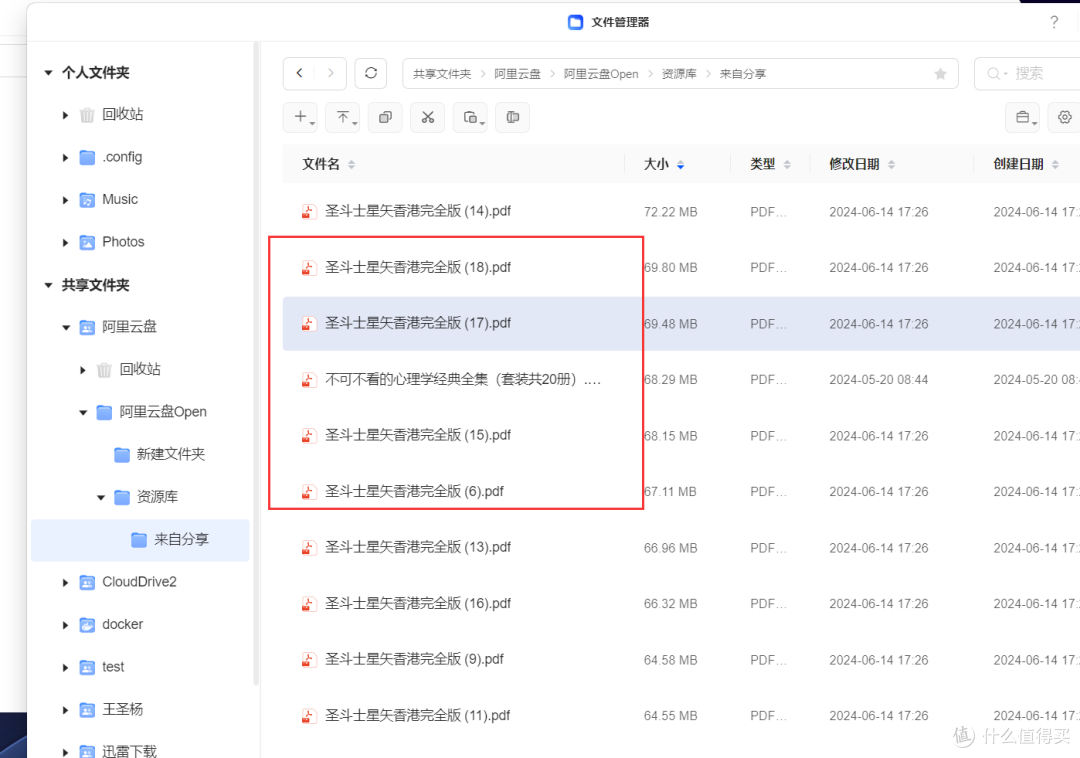The image size is (1080, 758).
Task: Click the search magnifier icon
Action: pos(994,74)
